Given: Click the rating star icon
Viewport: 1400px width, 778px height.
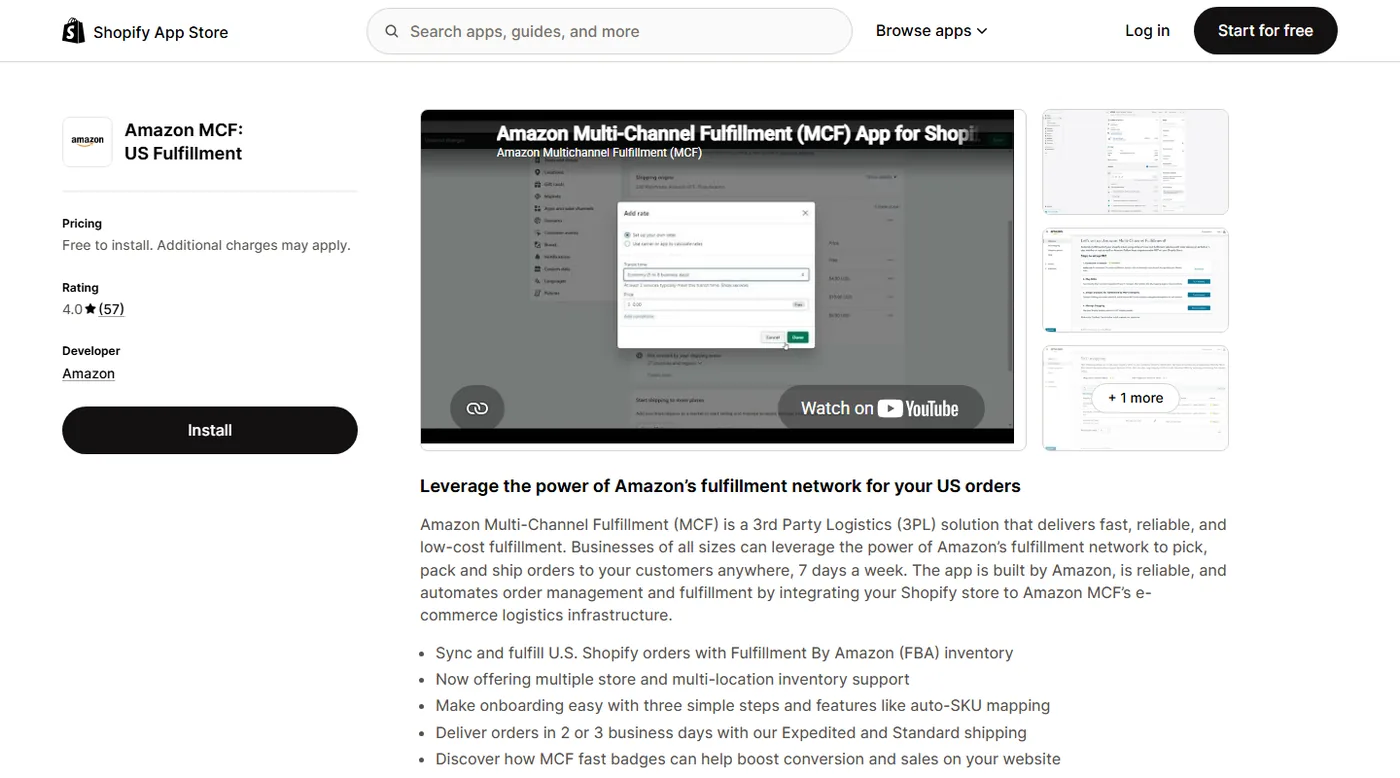Looking at the screenshot, I should [91, 309].
